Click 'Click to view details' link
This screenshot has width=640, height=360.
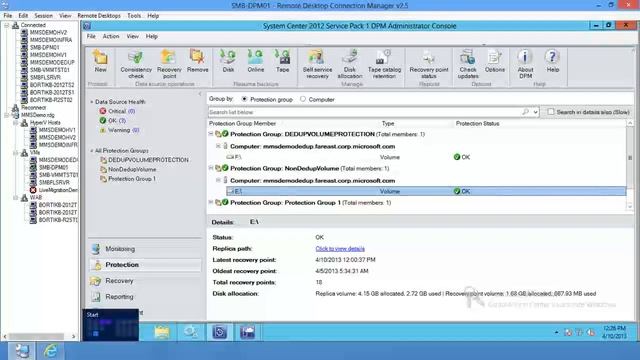coord(340,249)
